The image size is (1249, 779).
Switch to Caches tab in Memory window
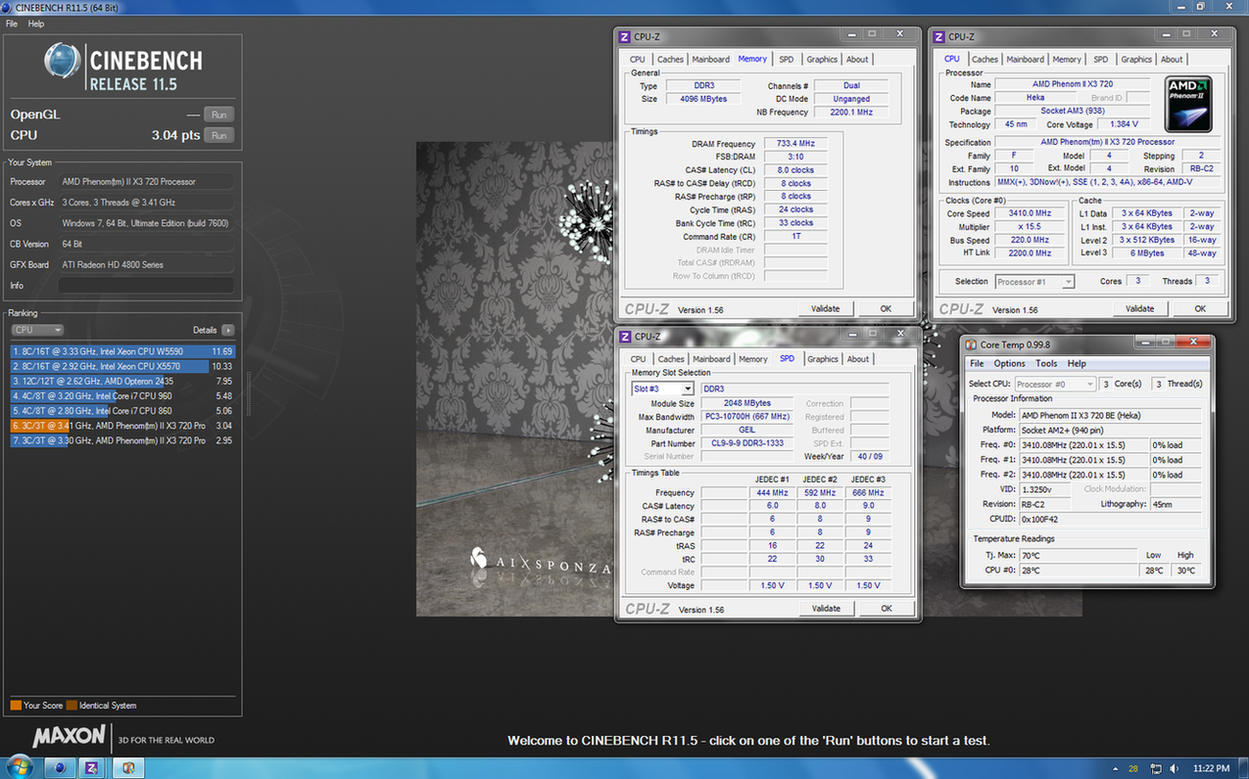pyautogui.click(x=670, y=60)
